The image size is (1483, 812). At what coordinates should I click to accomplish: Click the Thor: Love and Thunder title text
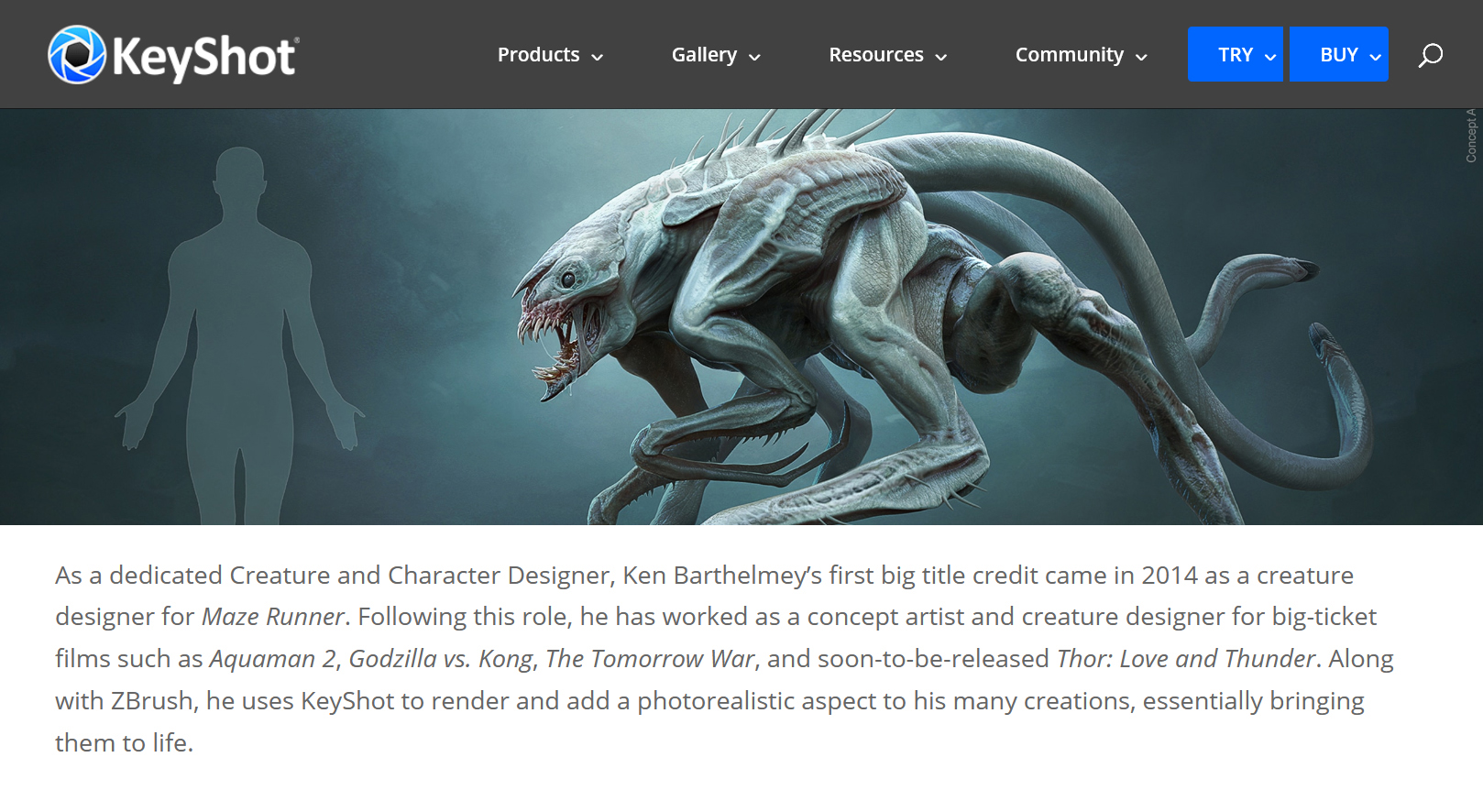[x=1186, y=659]
